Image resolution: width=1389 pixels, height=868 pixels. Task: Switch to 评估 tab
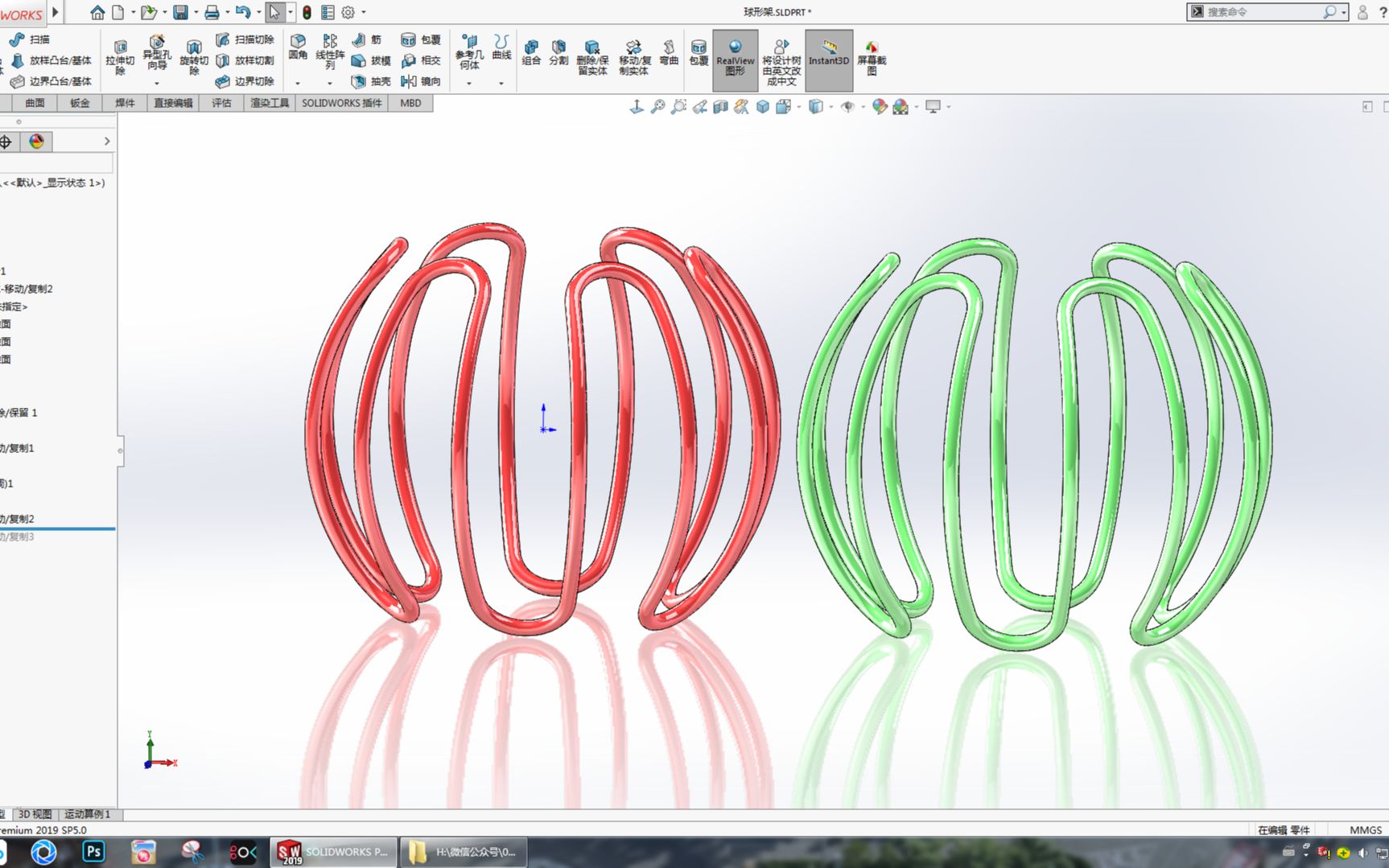(221, 103)
